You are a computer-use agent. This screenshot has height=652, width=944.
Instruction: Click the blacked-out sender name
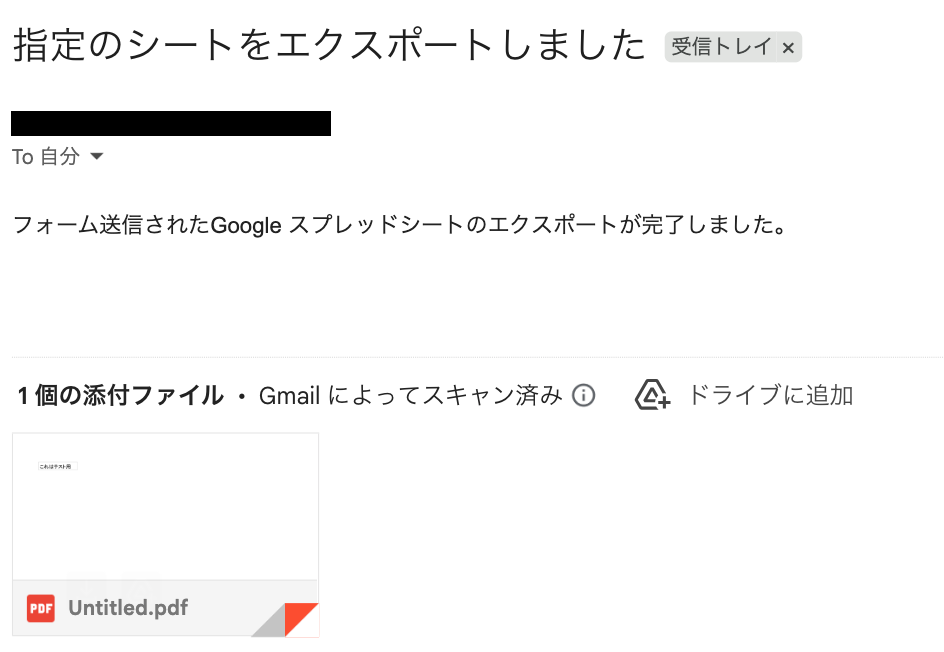[x=171, y=123]
